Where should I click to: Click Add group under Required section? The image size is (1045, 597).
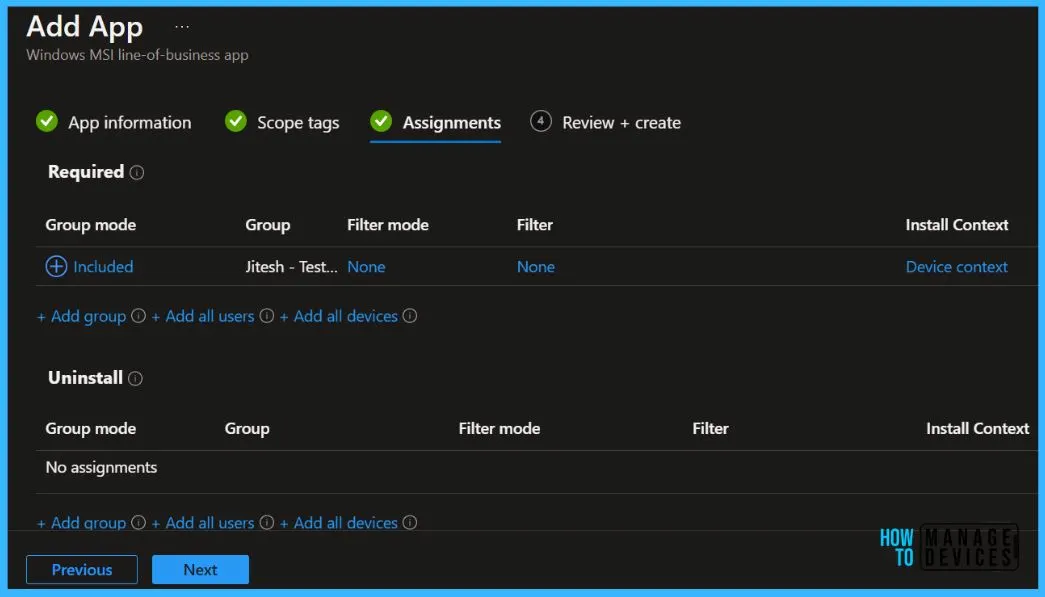coord(82,316)
